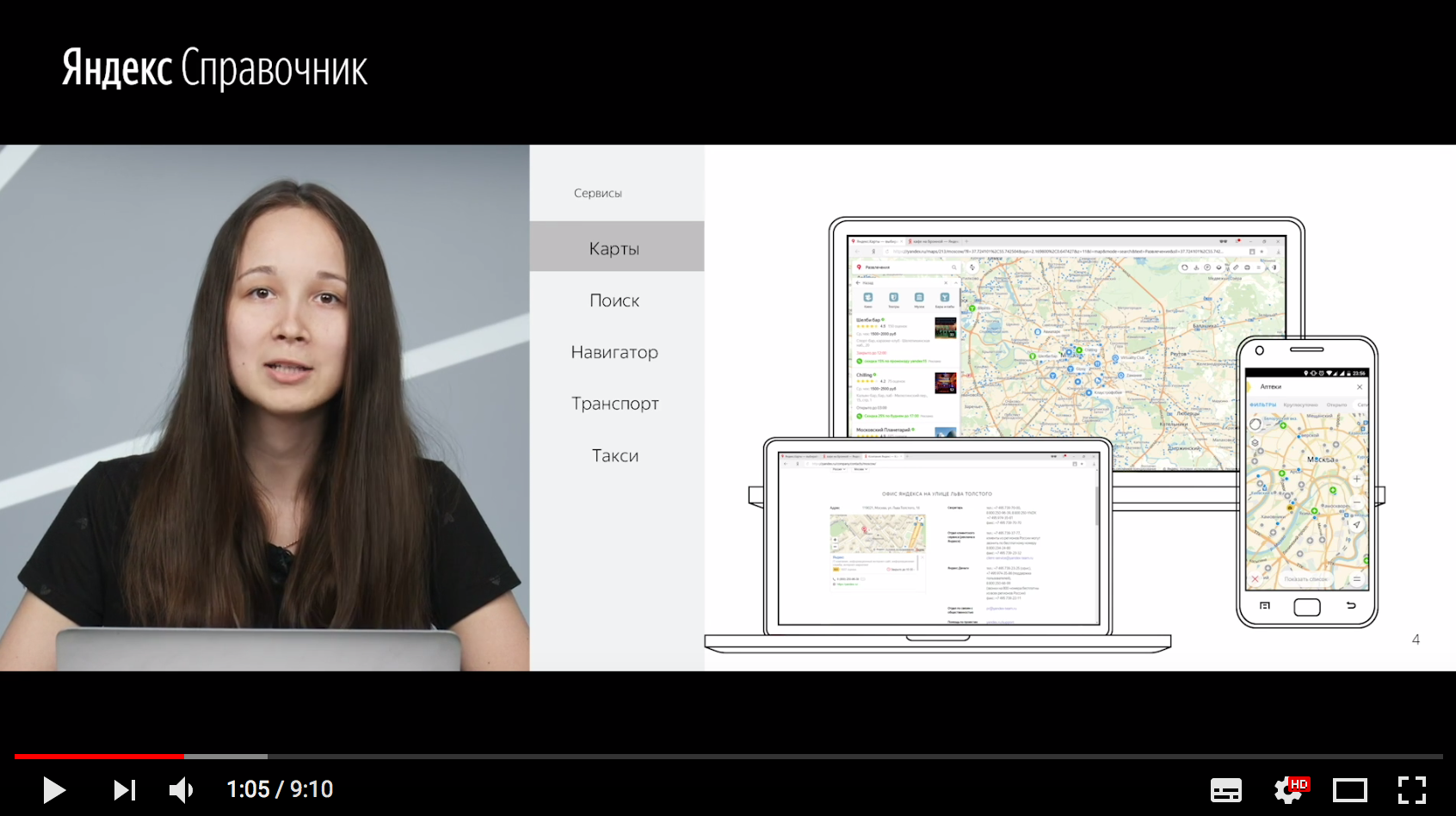Click the Навигатор item in slide
Image resolution: width=1456 pixels, height=816 pixels.
(614, 352)
